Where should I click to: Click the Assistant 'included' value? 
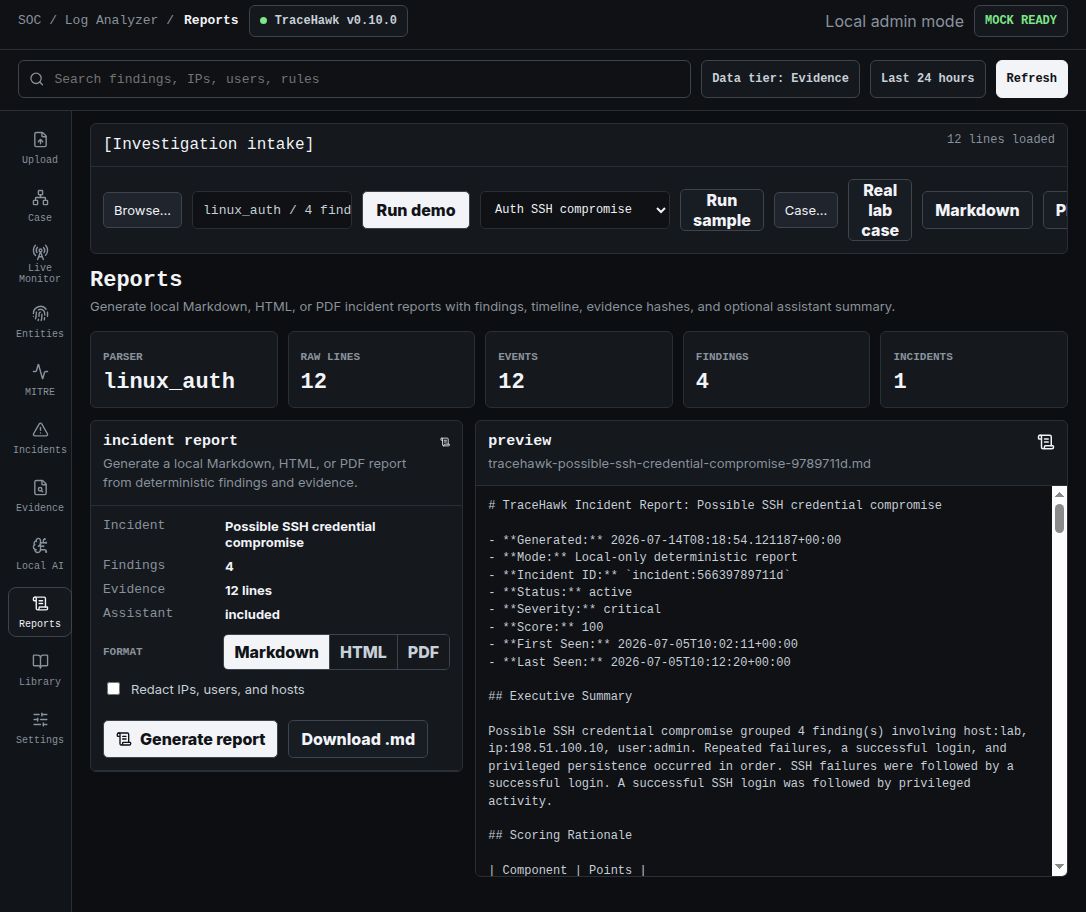[x=252, y=614]
